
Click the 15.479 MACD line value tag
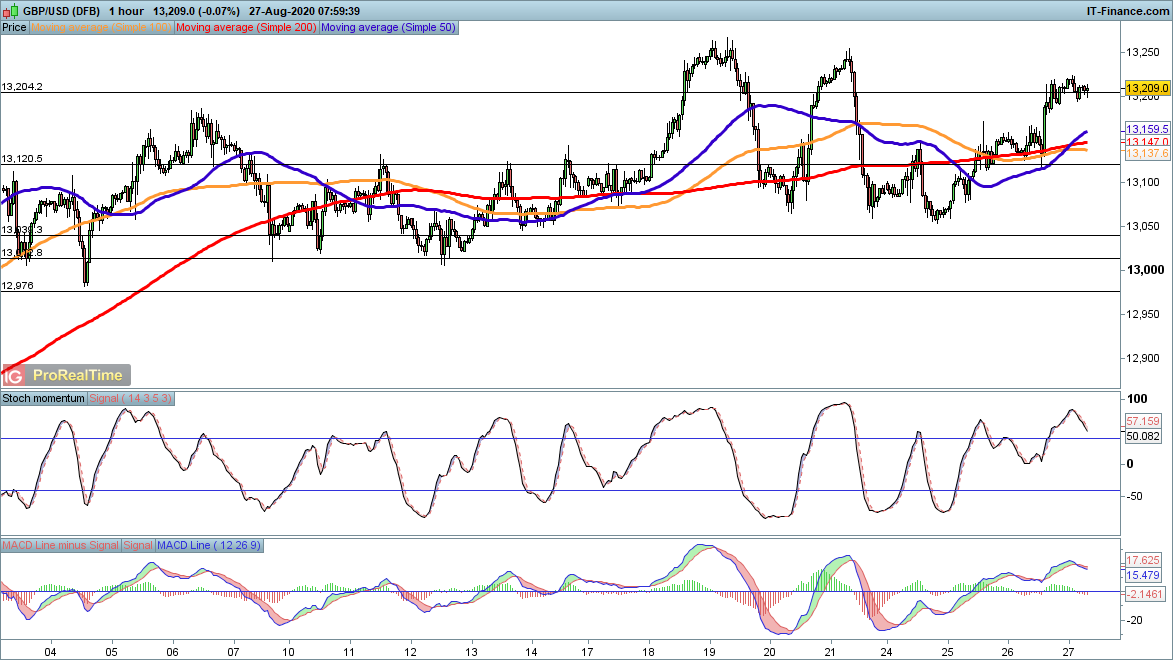tap(1142, 575)
